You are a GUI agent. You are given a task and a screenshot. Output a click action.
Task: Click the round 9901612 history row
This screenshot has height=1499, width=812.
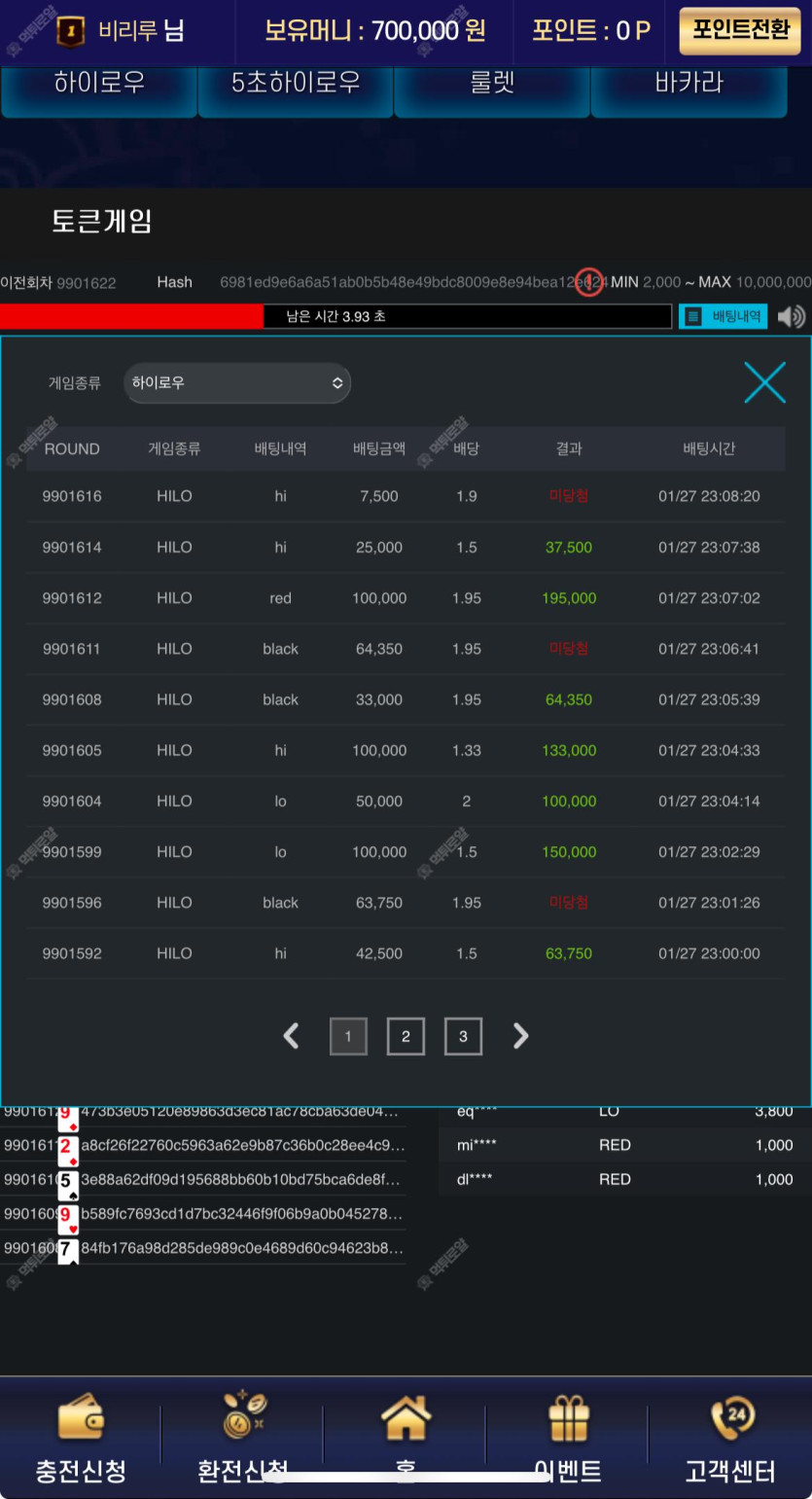[406, 598]
